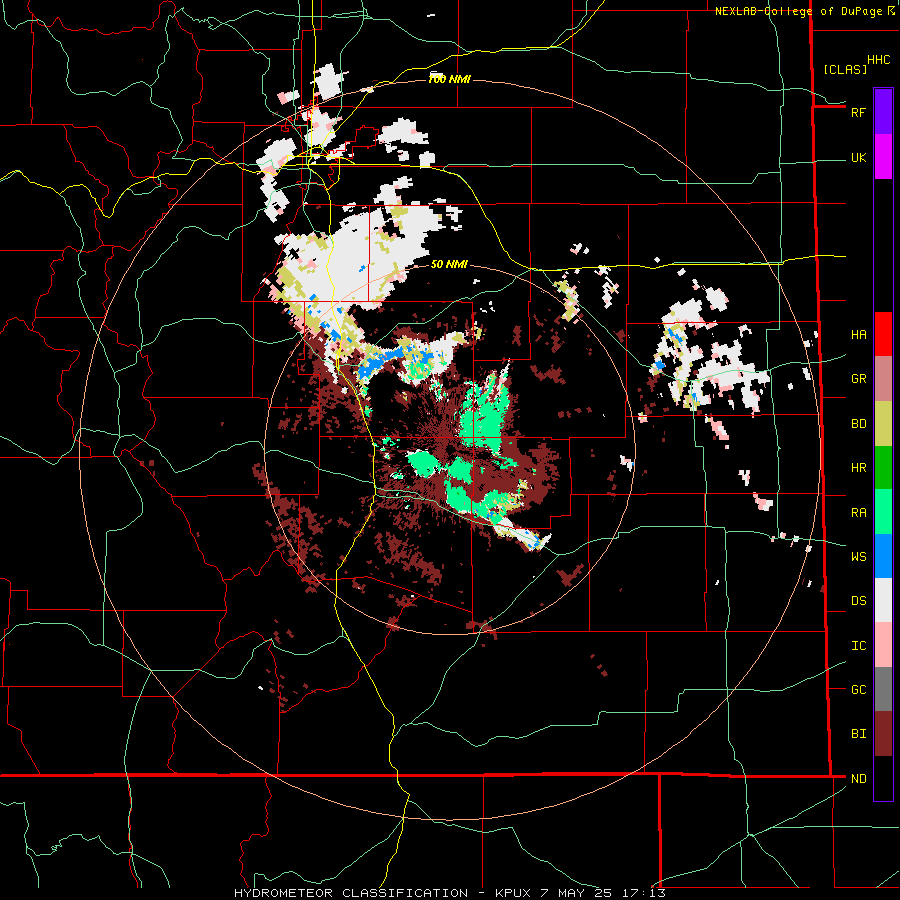
Task: Click the GR graupel legend swatch
Action: click(x=883, y=379)
